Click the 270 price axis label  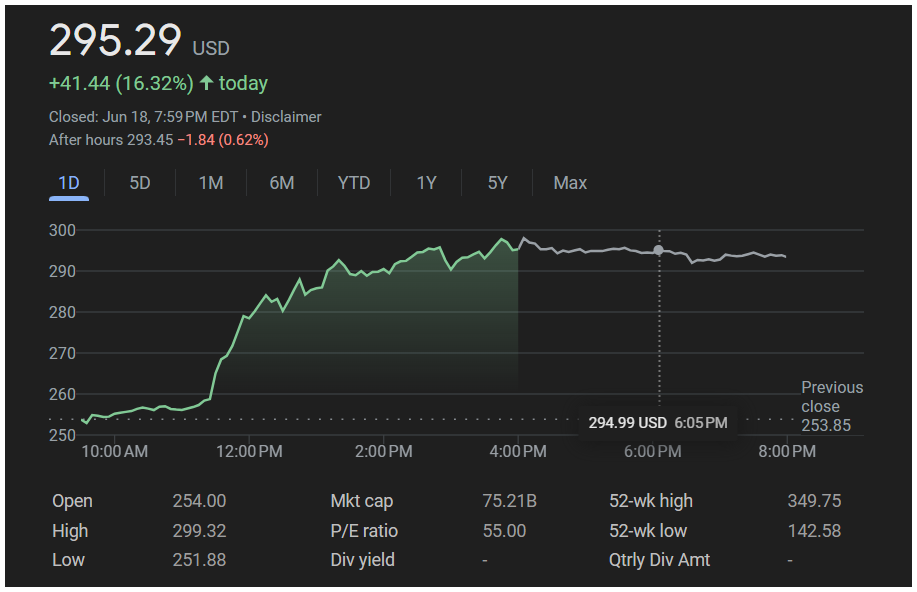pos(63,353)
